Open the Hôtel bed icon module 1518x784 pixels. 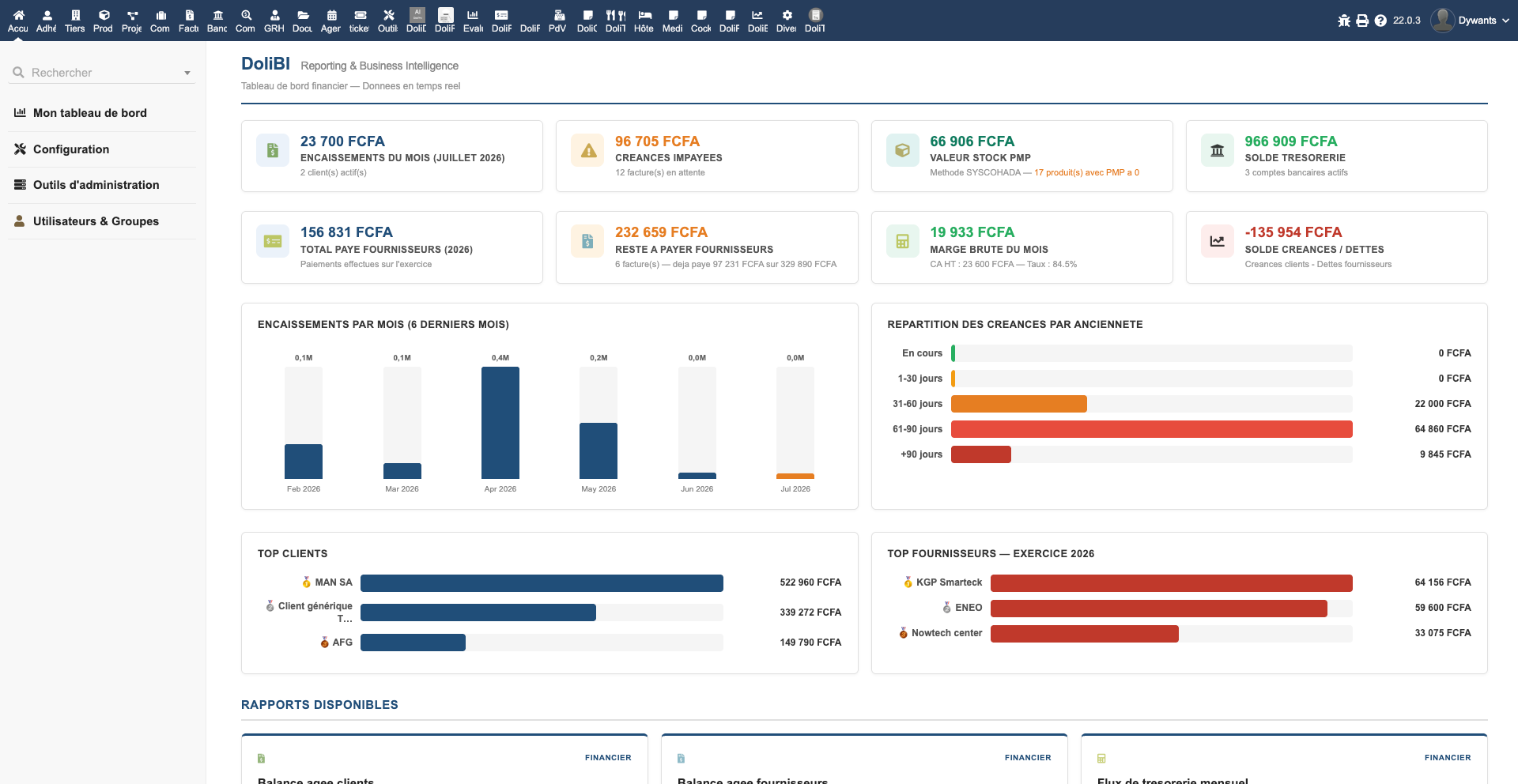(x=644, y=21)
